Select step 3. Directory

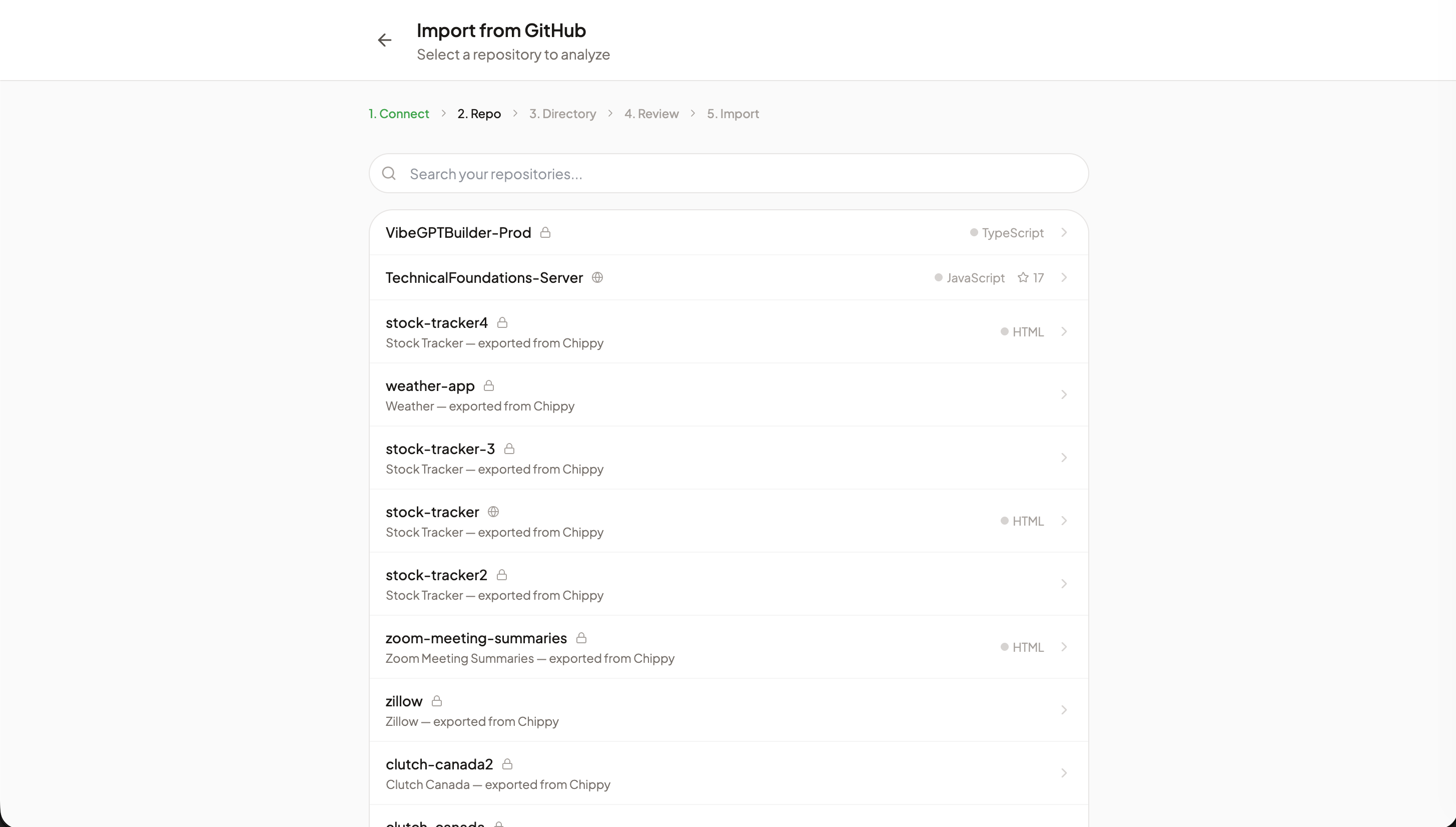coord(562,114)
